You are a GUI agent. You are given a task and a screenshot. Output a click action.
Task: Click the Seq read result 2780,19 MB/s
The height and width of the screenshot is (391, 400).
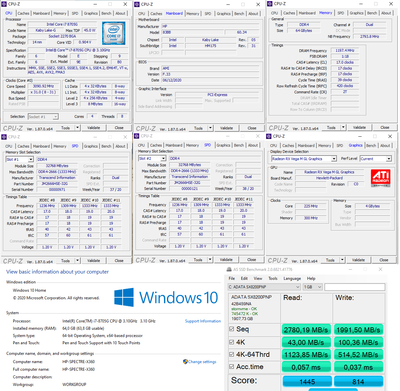[x=306, y=330]
